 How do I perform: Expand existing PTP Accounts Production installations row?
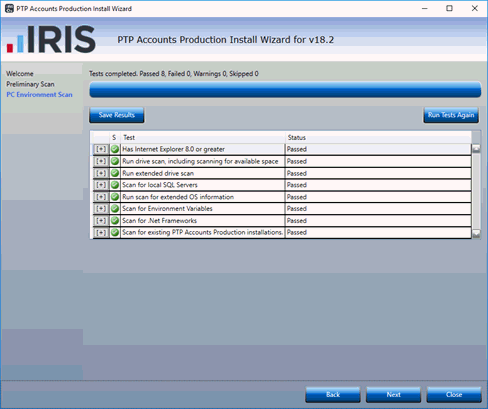101,232
